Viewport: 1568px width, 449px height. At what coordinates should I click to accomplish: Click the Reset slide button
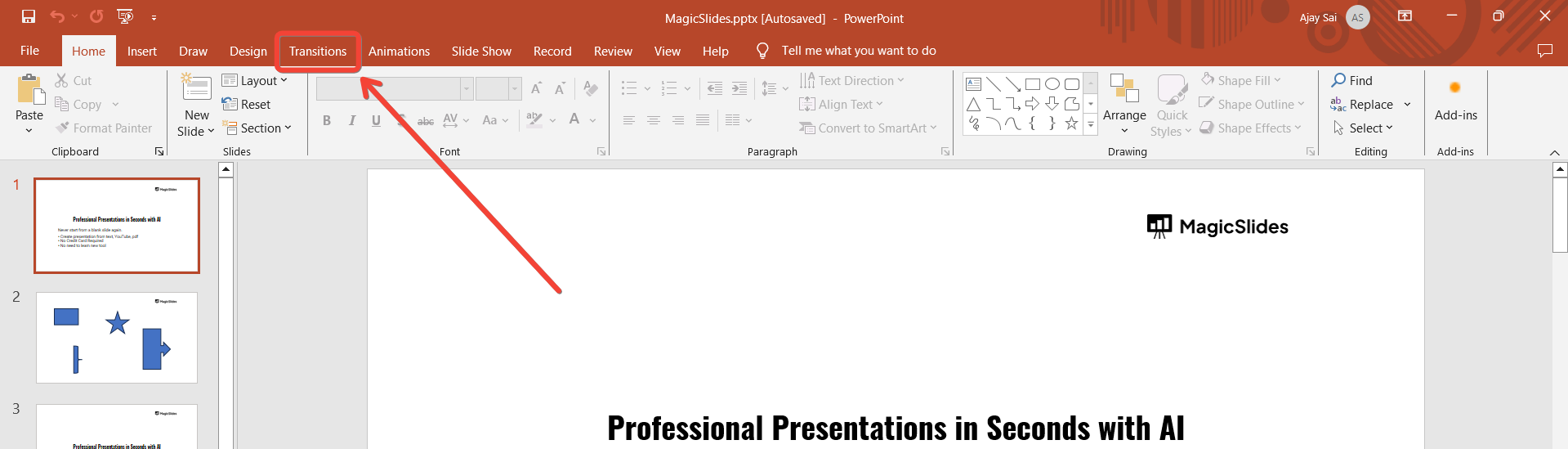(247, 105)
